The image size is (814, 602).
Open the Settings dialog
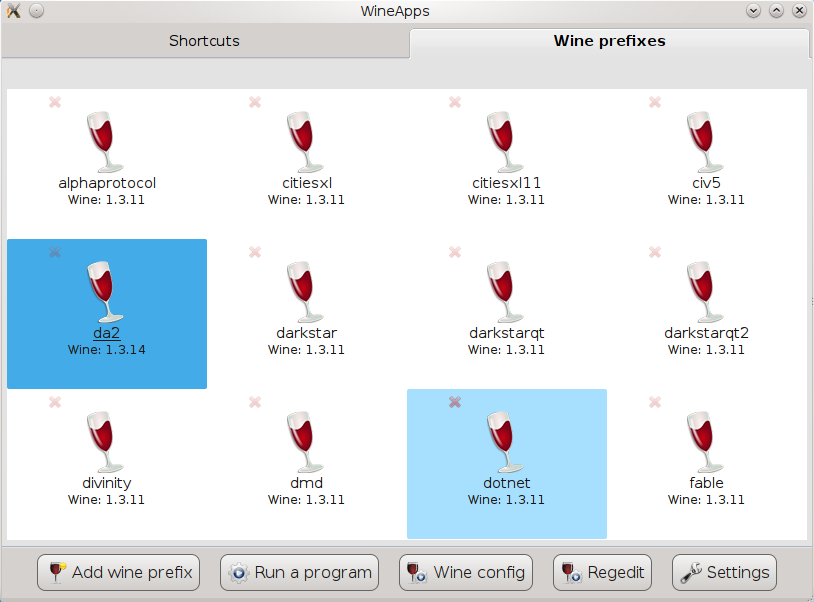point(724,573)
